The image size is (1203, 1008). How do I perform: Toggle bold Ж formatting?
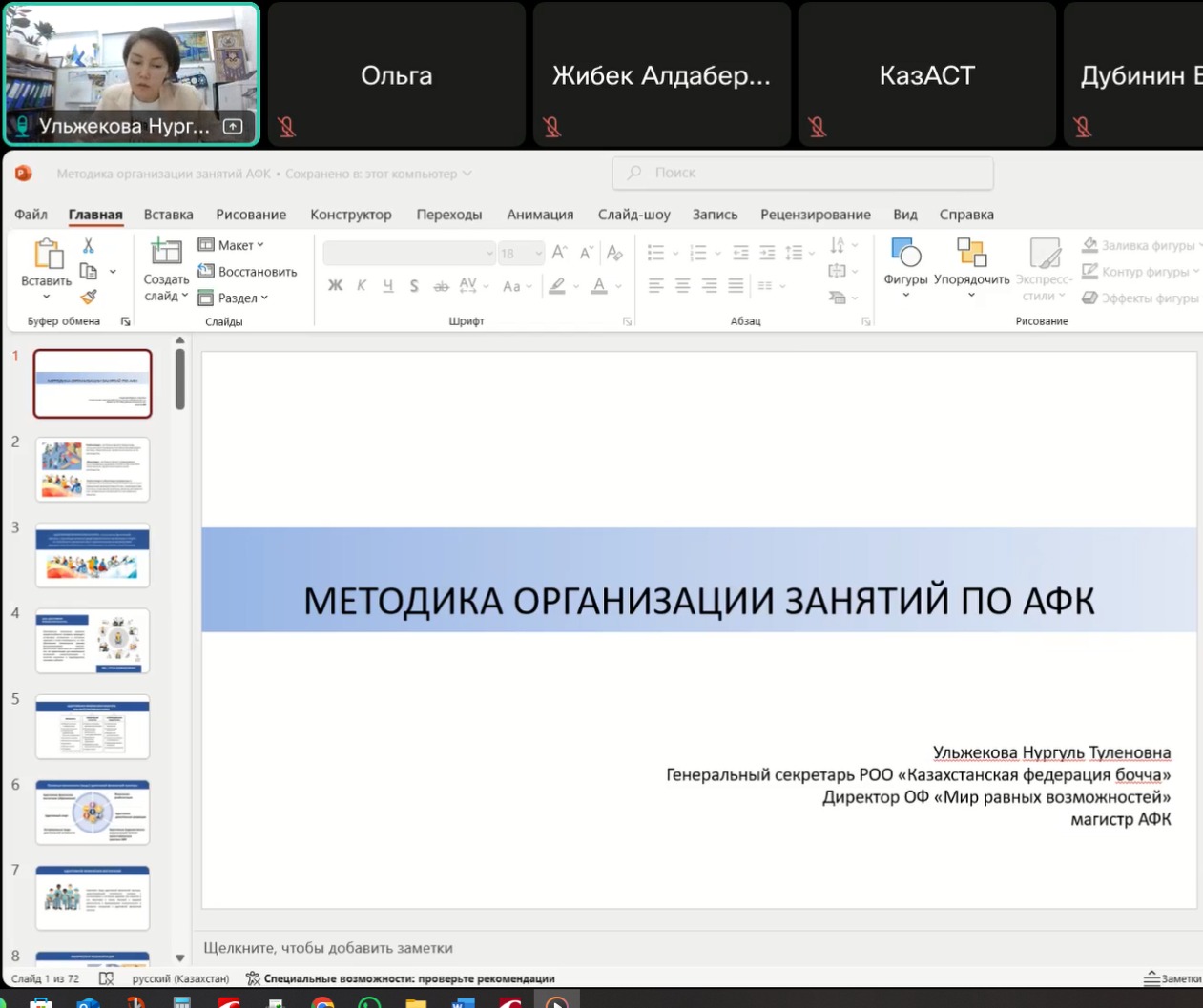point(335,285)
